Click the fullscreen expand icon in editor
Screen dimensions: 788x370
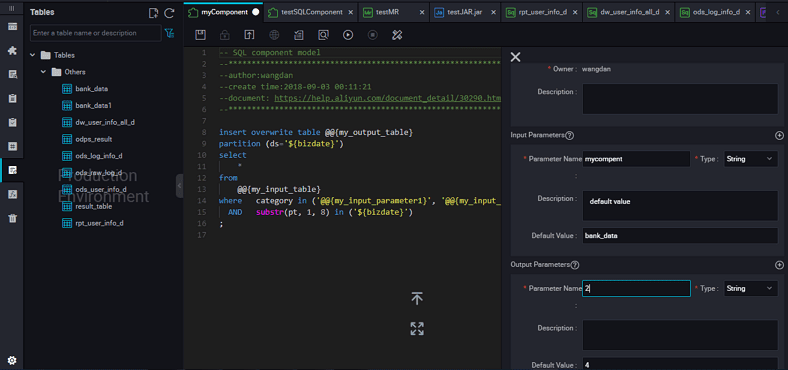click(x=417, y=329)
